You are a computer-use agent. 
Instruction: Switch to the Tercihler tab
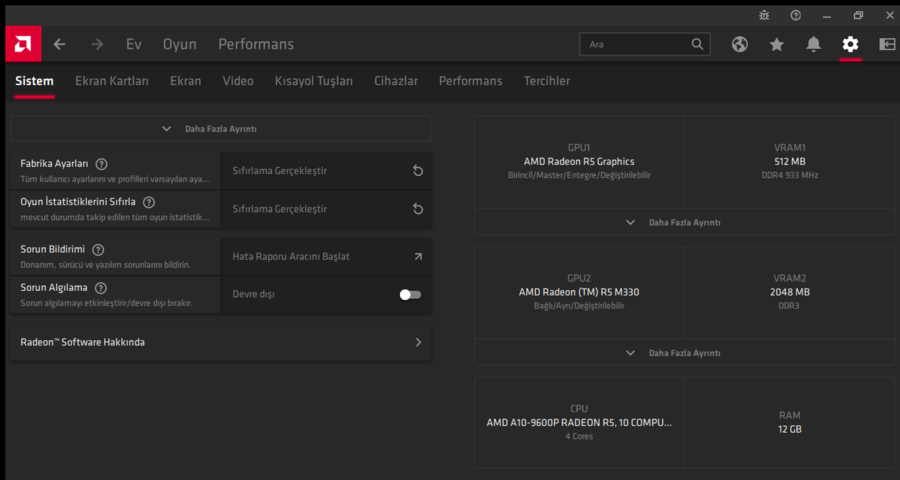click(547, 81)
